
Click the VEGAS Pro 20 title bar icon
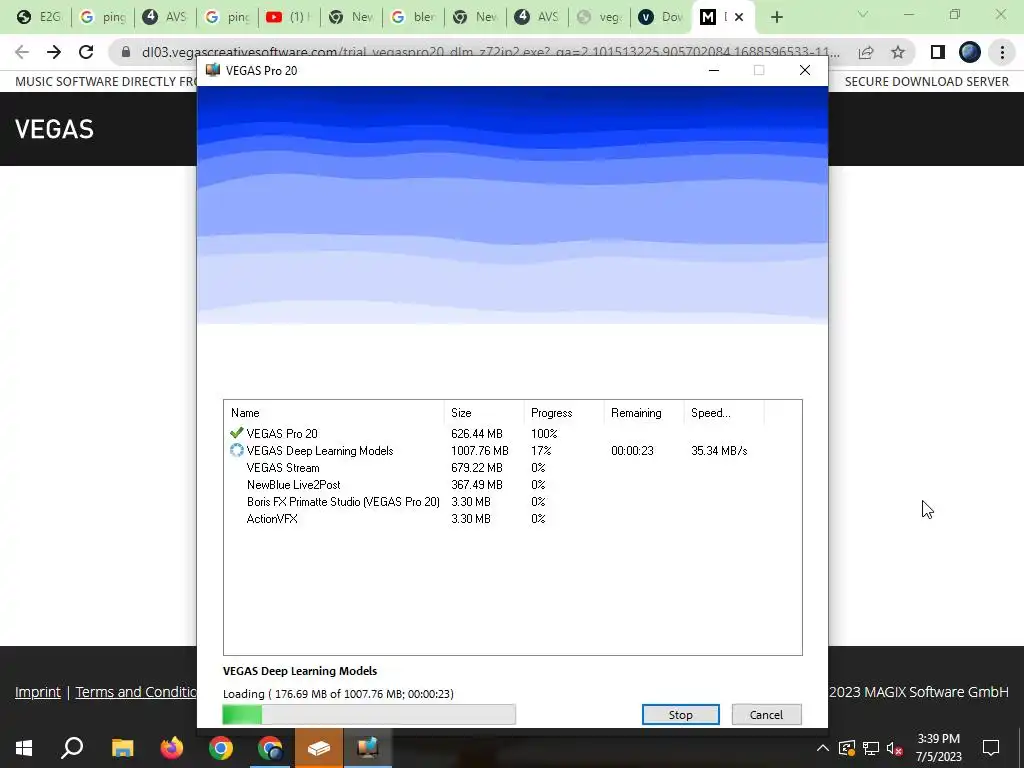(212, 70)
